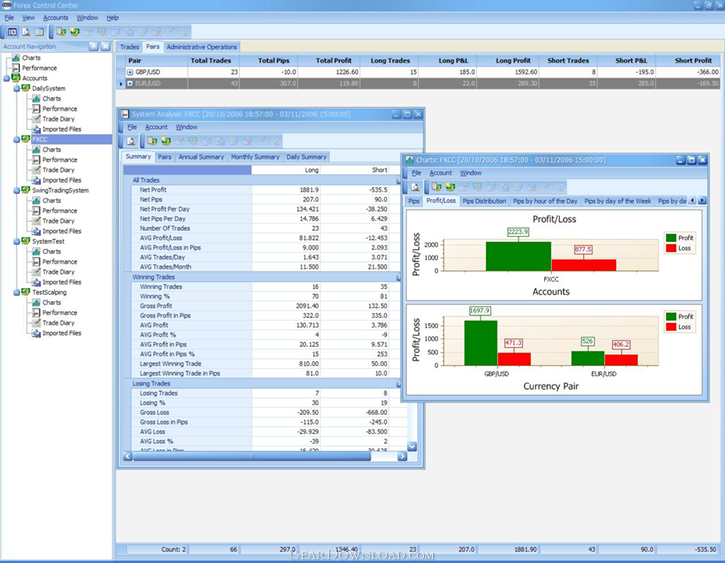The image size is (725, 563).
Task: Click the yellow-green import icon in the main toolbar
Action: [x=74, y=32]
